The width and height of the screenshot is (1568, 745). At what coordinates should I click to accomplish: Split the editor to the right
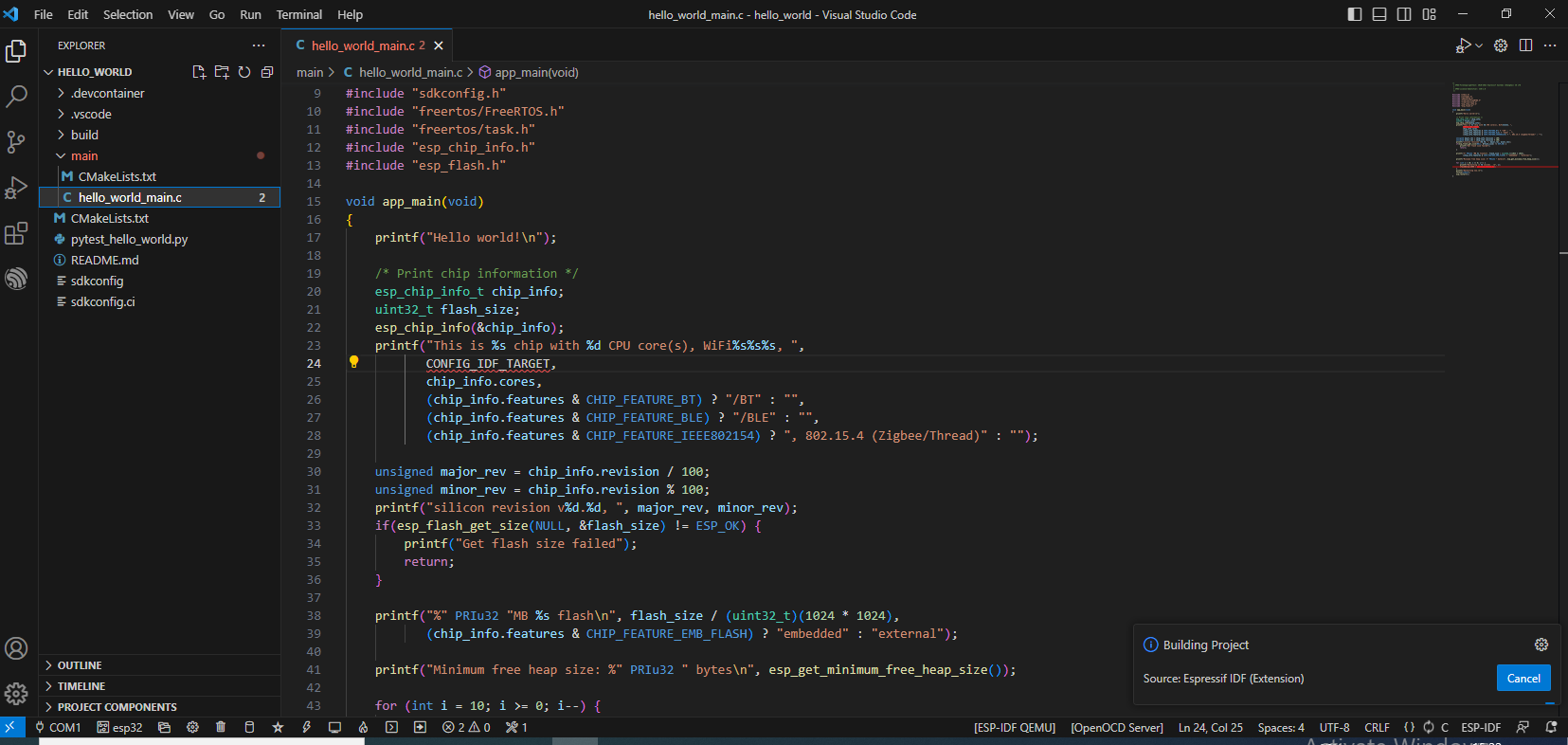tap(1525, 45)
